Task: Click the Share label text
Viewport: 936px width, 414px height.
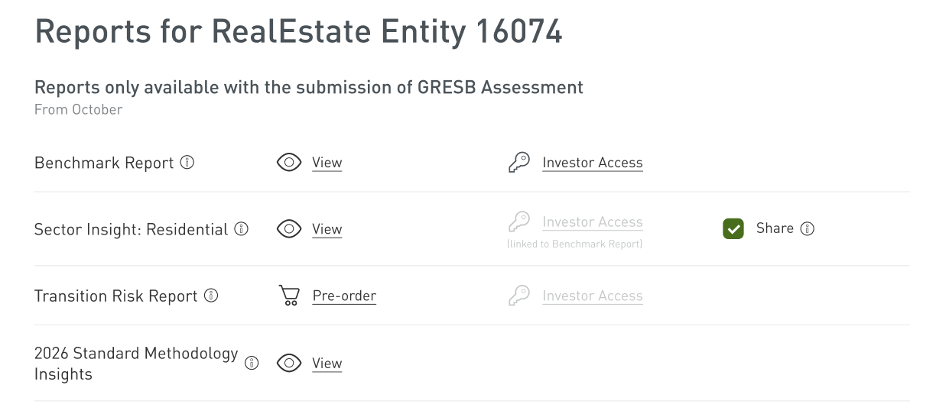Action: coord(774,228)
